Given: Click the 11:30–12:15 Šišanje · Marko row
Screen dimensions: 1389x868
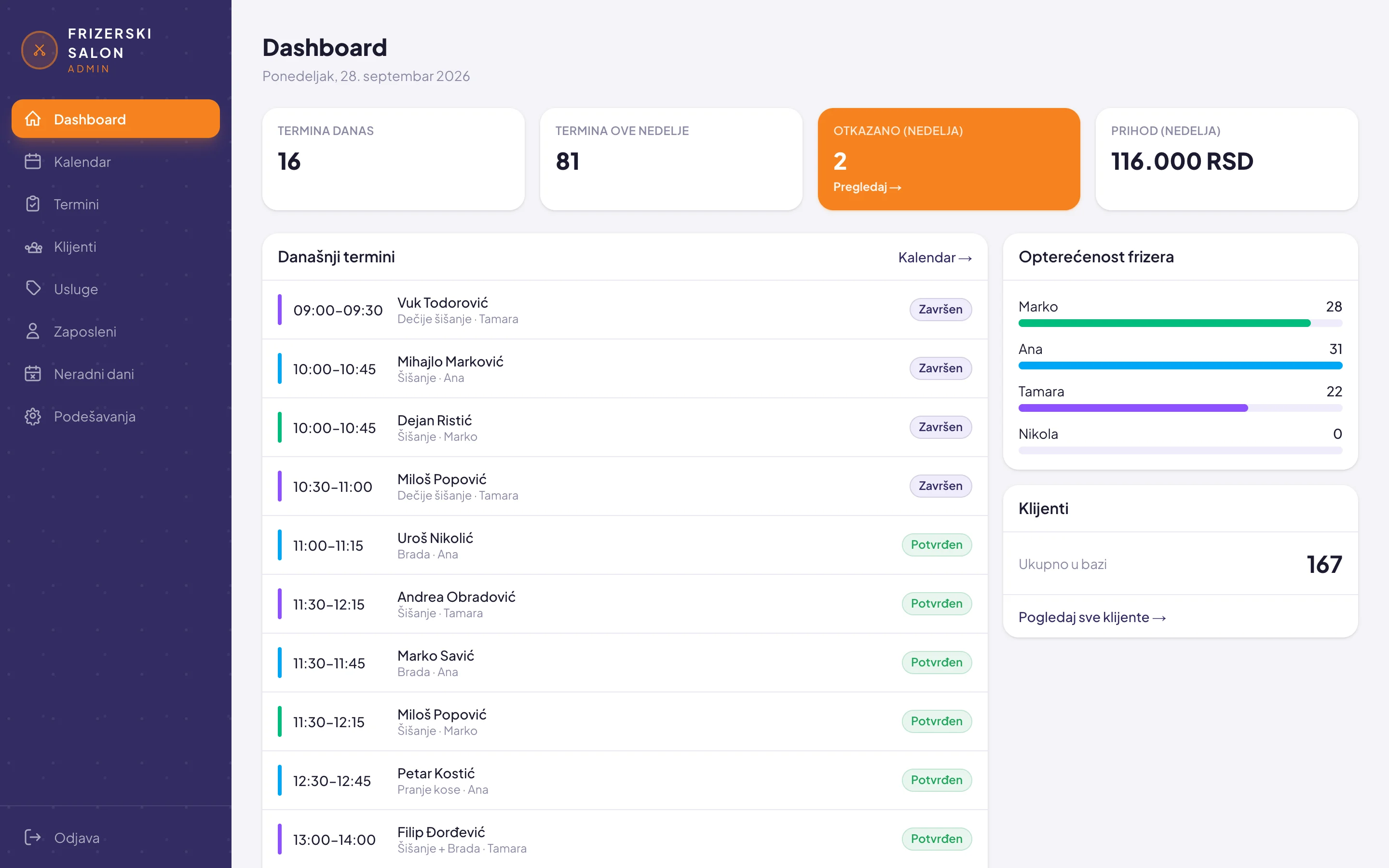Looking at the screenshot, I should point(625,721).
